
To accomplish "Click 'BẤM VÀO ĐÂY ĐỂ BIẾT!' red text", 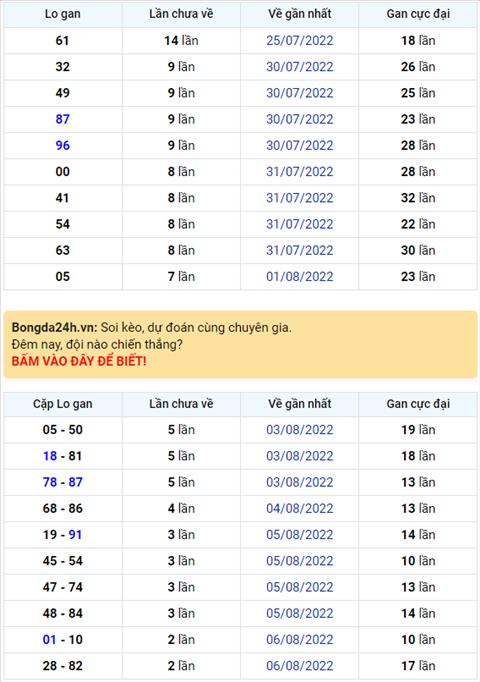I will click(x=79, y=361).
